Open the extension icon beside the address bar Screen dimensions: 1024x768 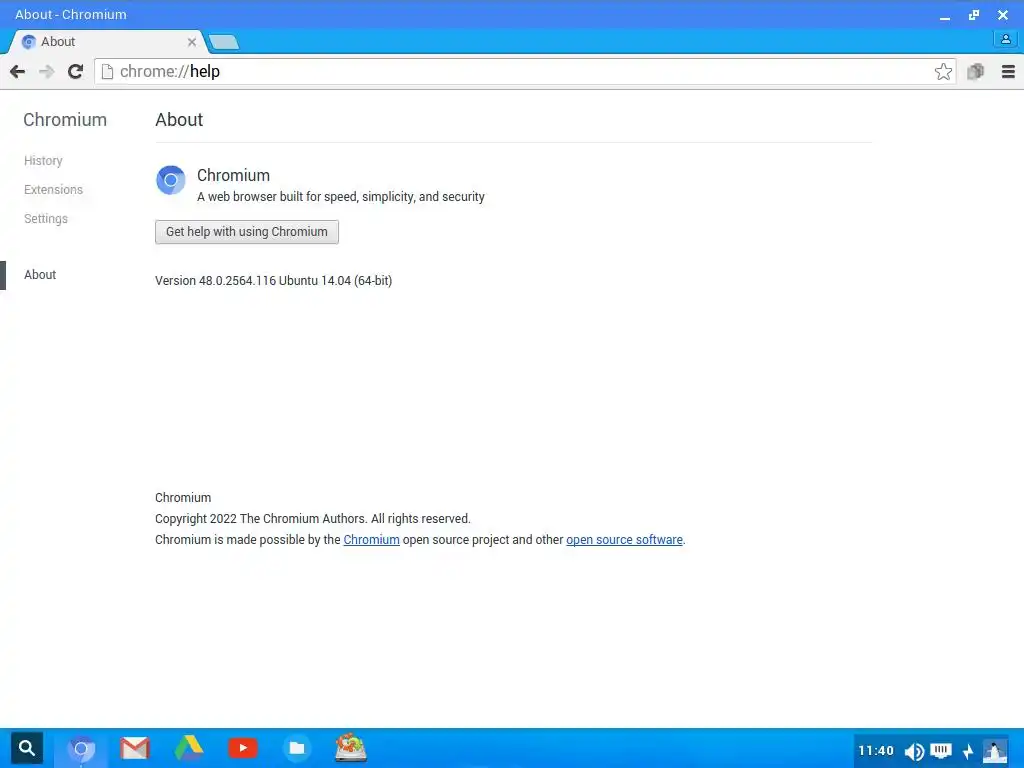click(x=976, y=71)
